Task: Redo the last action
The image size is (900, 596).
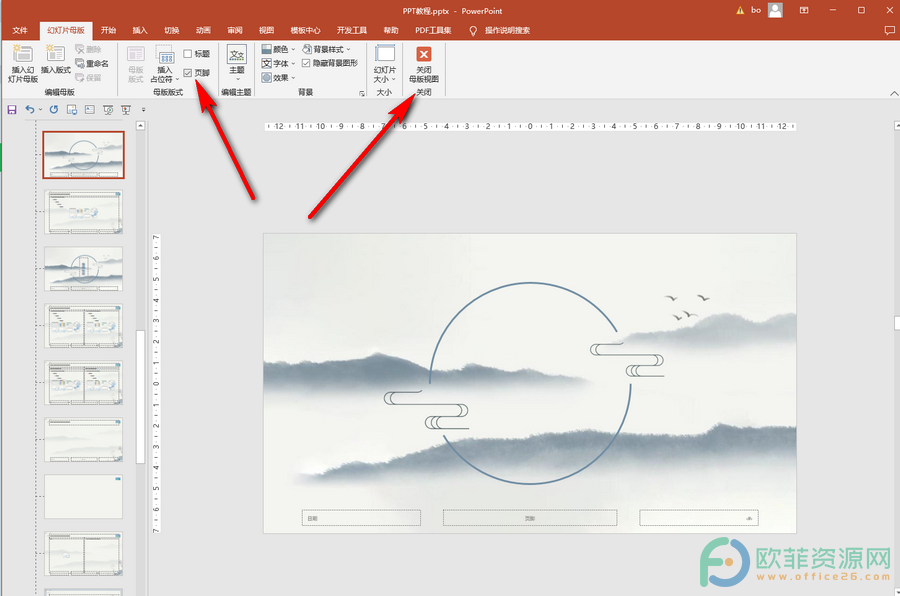Action: click(x=53, y=109)
